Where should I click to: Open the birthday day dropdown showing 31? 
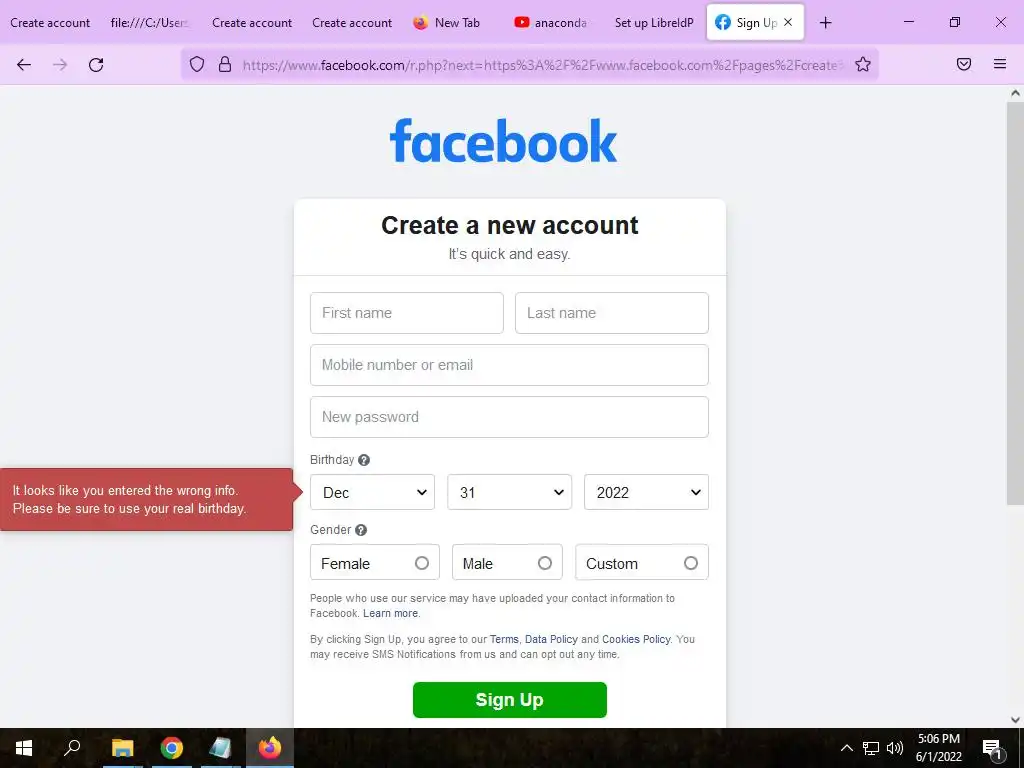[509, 492]
